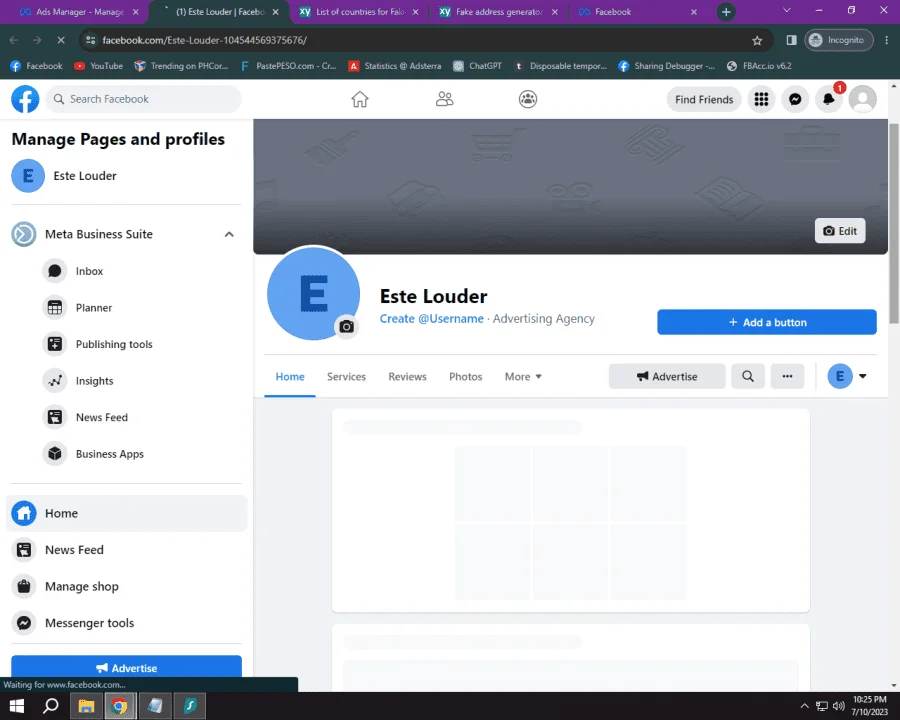Click the camera icon on profile picture
The height and width of the screenshot is (720, 900).
pyautogui.click(x=347, y=327)
